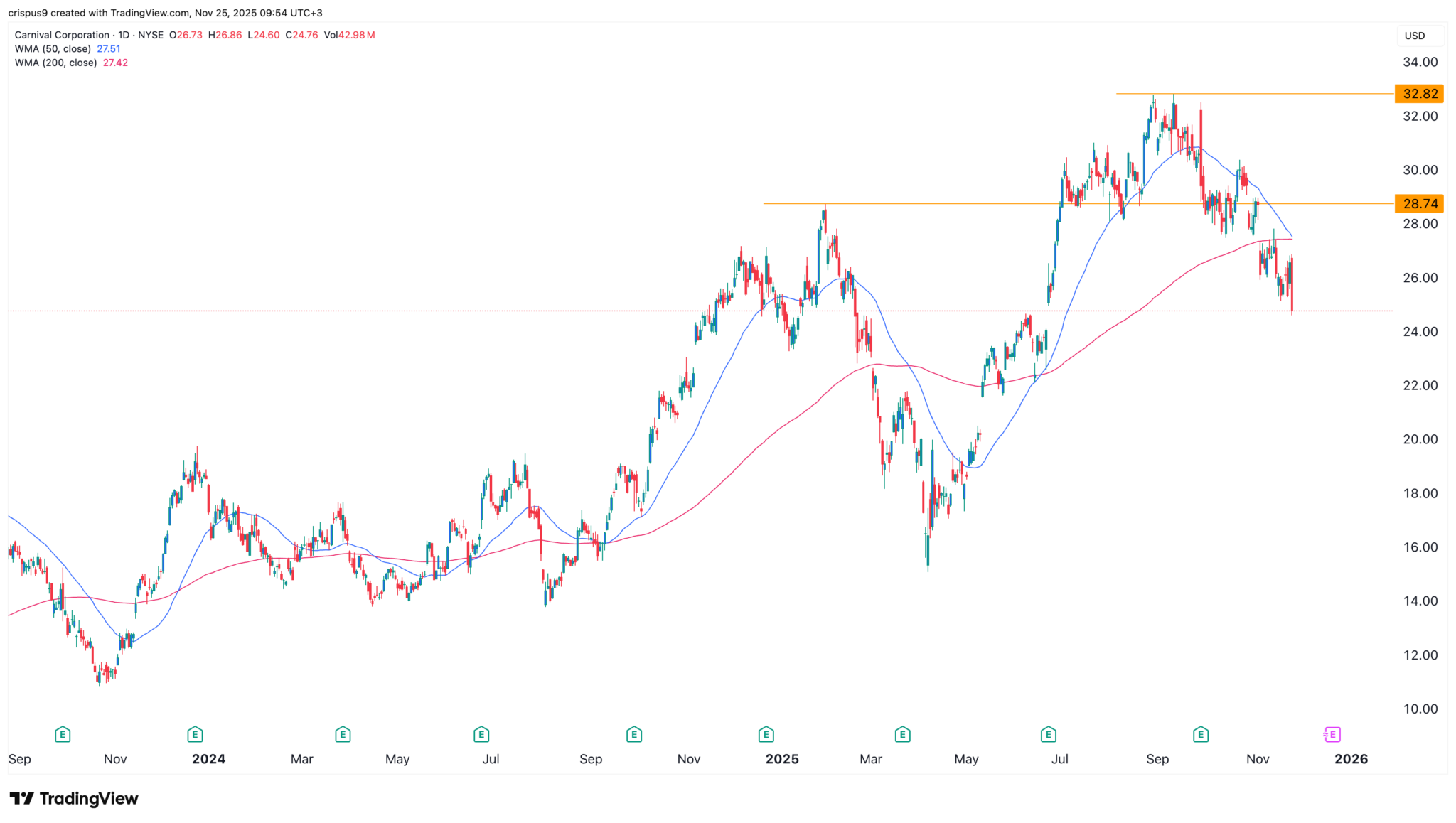Screen dimensions: 1456x823
Task: Select the WMA (200, close) indicator legend
Action: pyautogui.click(x=55, y=63)
